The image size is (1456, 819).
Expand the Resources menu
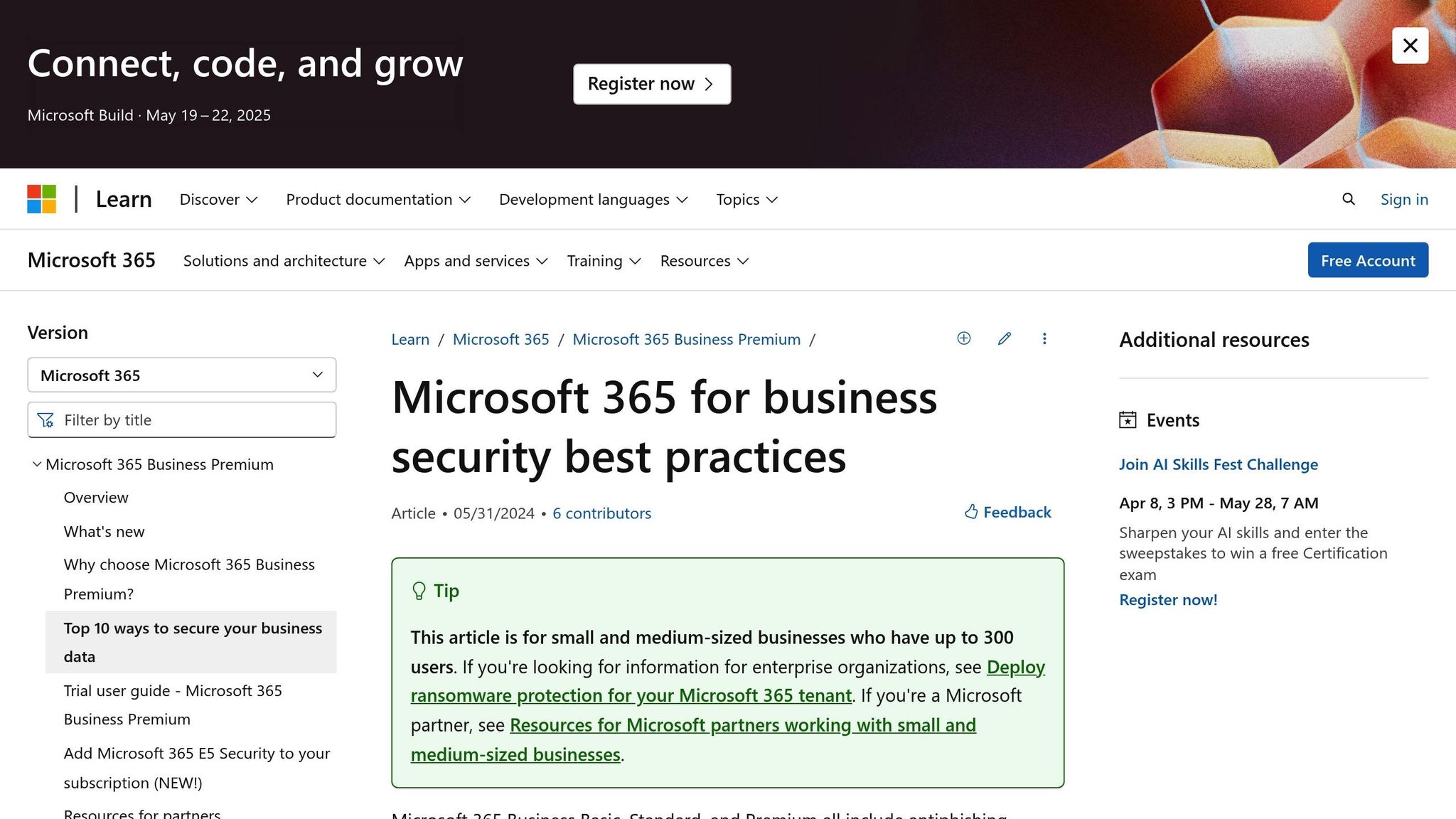(704, 261)
